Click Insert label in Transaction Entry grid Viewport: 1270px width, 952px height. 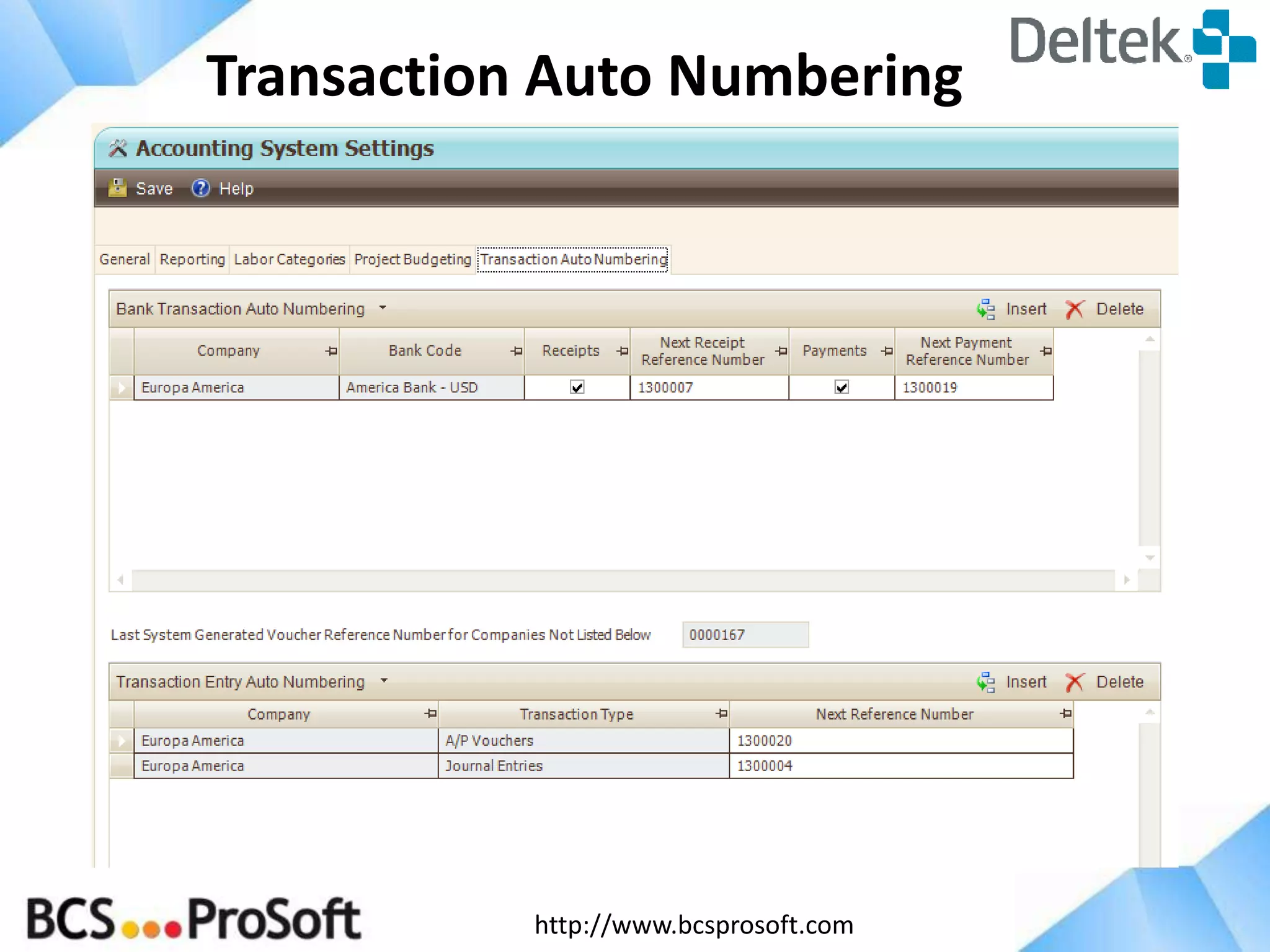point(1026,682)
